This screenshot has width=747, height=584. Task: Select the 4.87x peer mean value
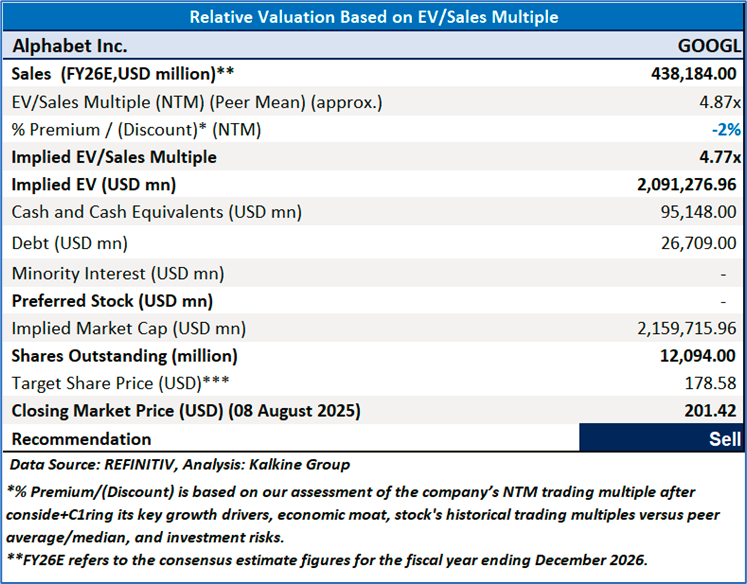coord(720,102)
